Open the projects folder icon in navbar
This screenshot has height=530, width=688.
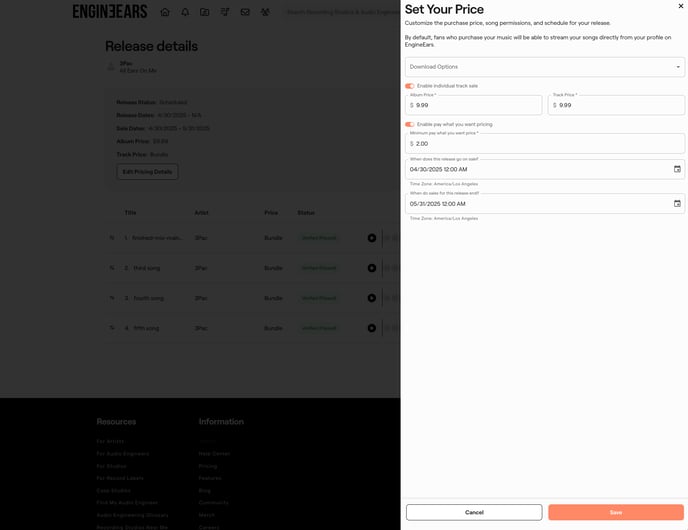205,12
